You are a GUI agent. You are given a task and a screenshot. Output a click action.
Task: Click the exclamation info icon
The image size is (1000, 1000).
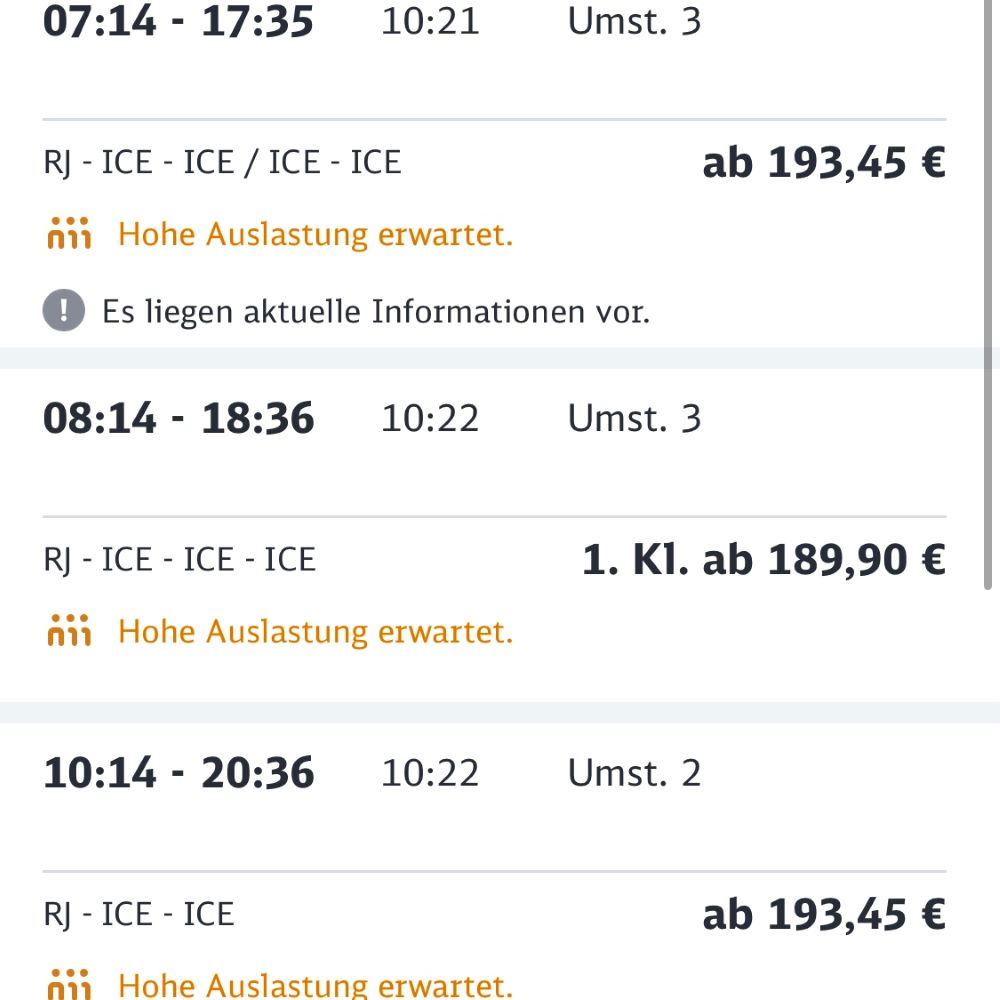click(64, 311)
